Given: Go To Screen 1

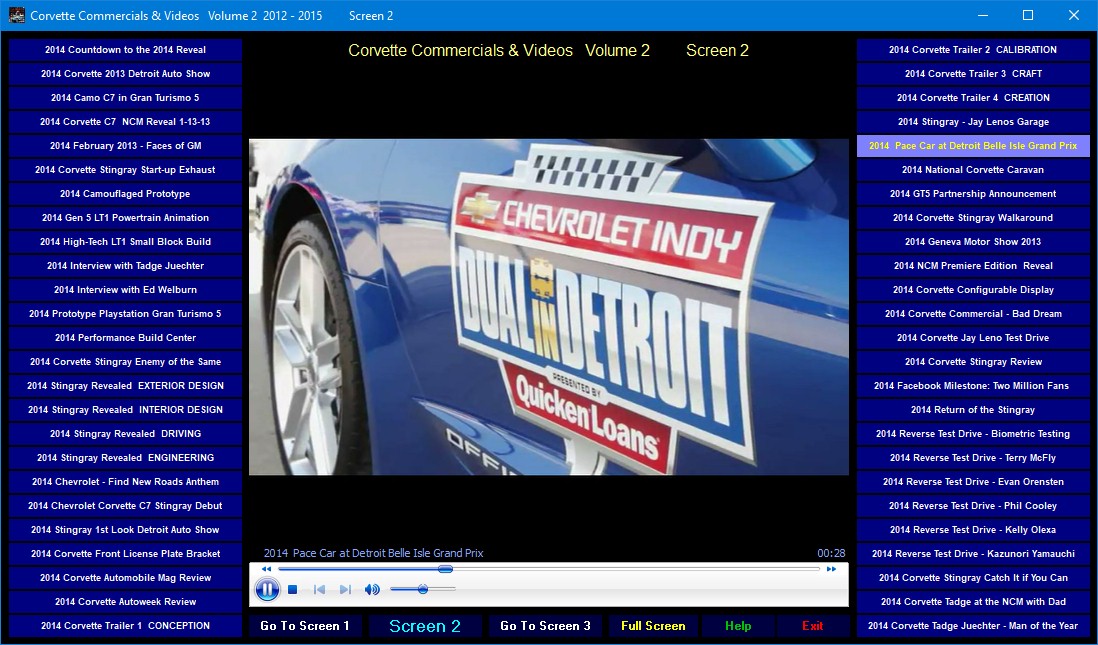Looking at the screenshot, I should click(x=305, y=626).
